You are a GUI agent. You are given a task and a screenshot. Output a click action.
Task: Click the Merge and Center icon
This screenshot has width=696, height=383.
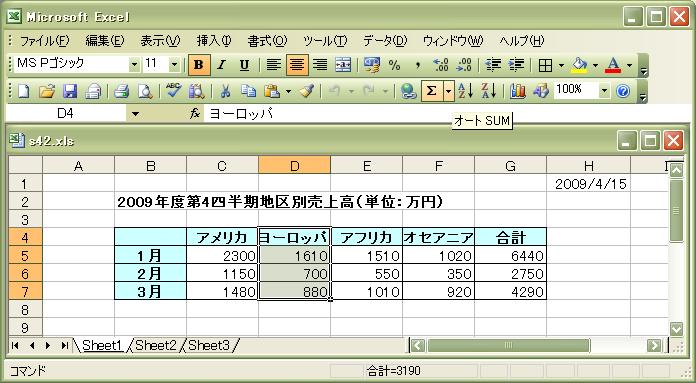click(343, 65)
